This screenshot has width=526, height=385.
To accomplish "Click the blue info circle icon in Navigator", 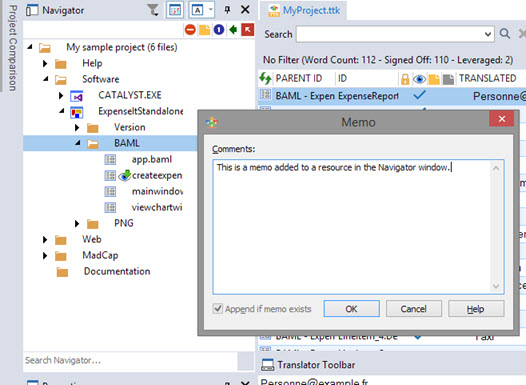I will coord(219,30).
